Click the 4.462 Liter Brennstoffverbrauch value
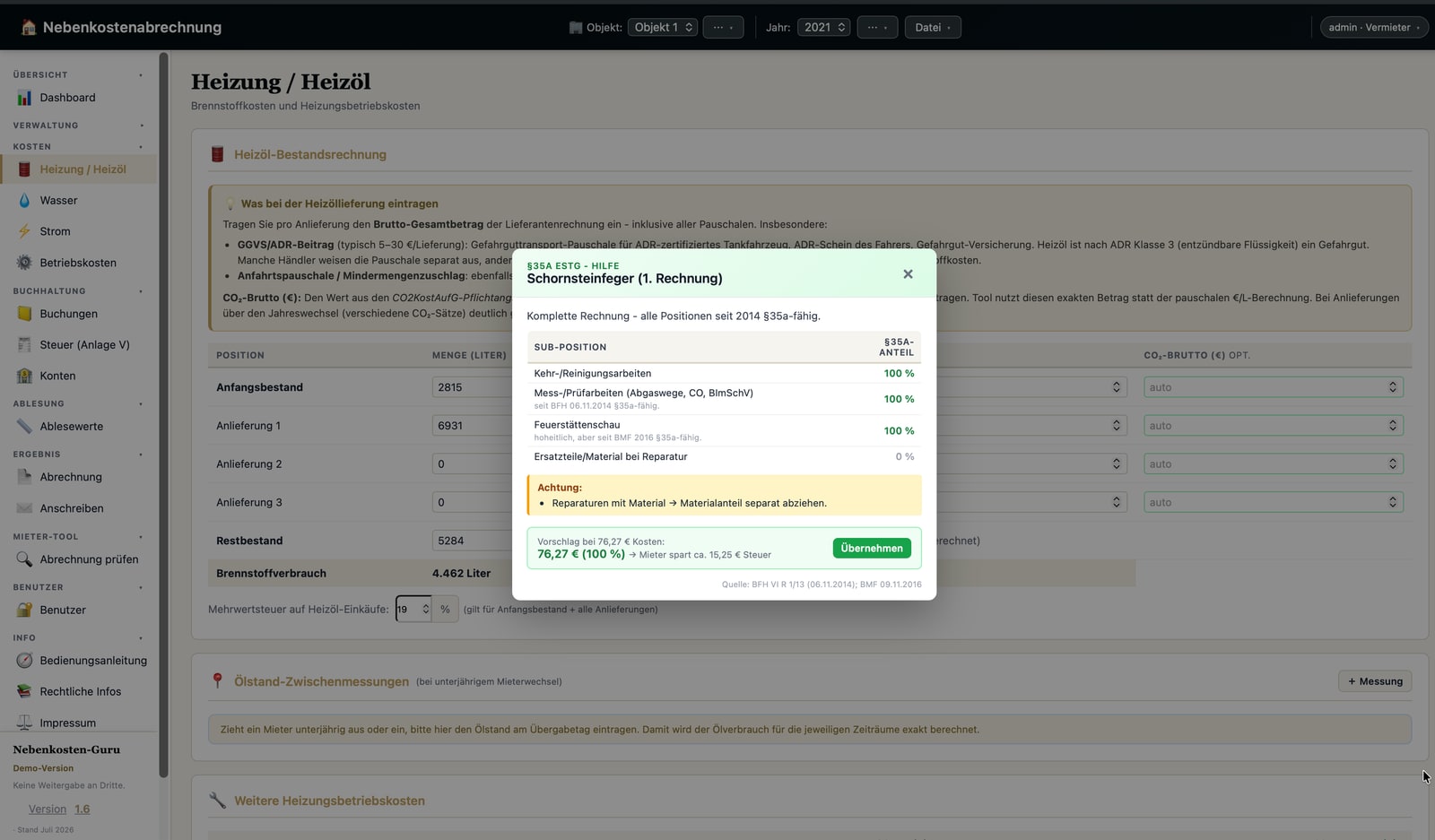The height and width of the screenshot is (840, 1435). click(x=461, y=574)
